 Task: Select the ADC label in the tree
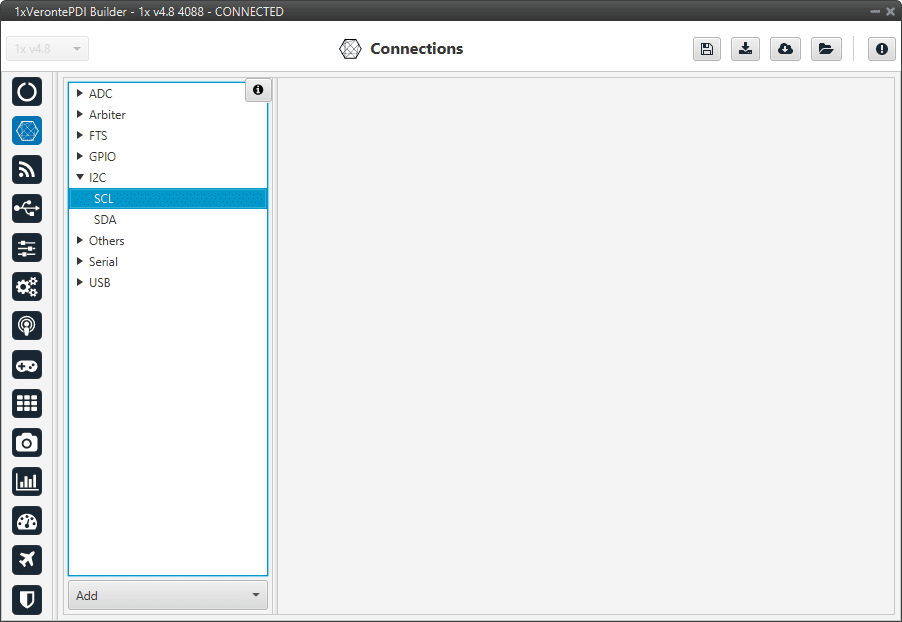[101, 93]
